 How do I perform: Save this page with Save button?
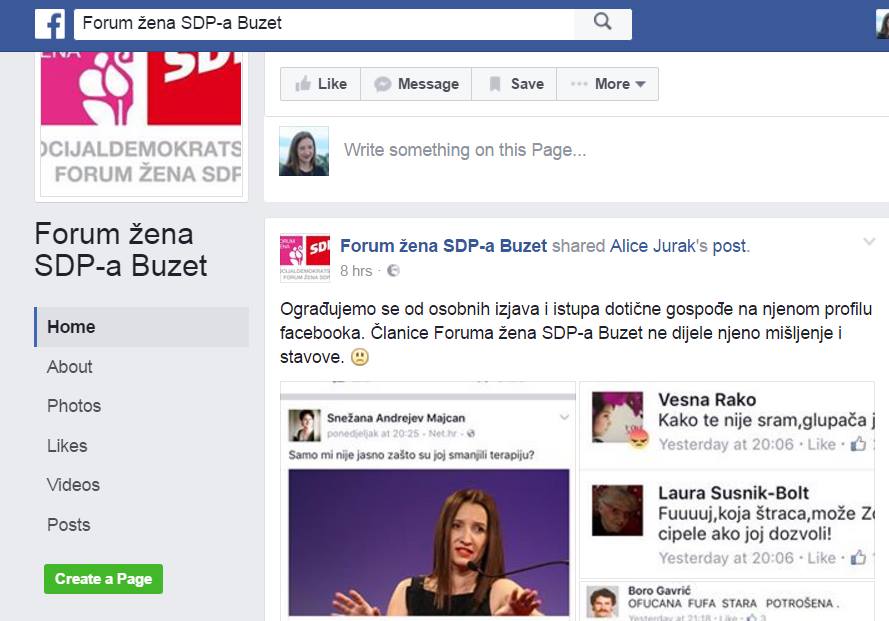515,84
